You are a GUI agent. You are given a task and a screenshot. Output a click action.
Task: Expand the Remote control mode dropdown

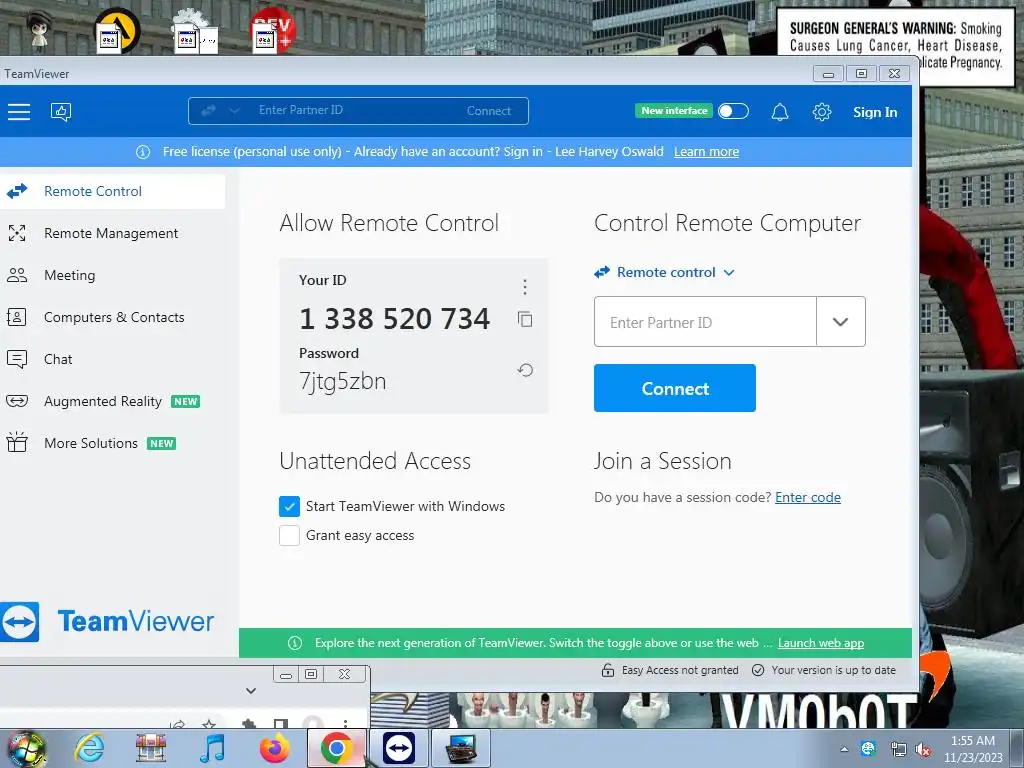(729, 272)
